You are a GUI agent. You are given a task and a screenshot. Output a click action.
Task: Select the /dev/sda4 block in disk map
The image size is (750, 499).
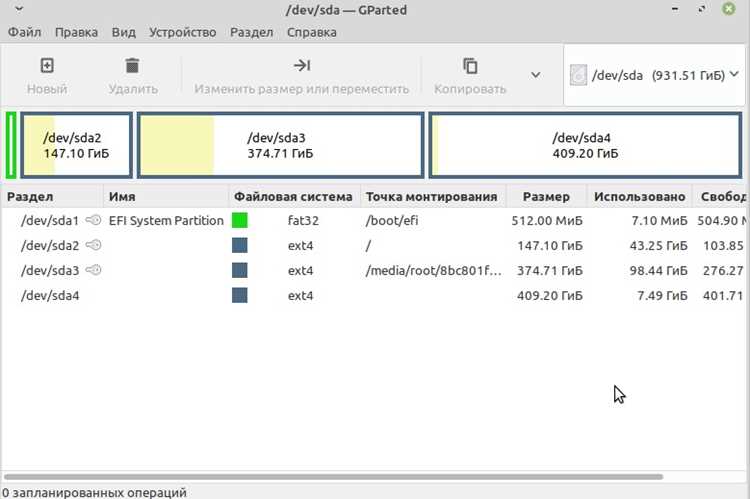[x=585, y=145]
